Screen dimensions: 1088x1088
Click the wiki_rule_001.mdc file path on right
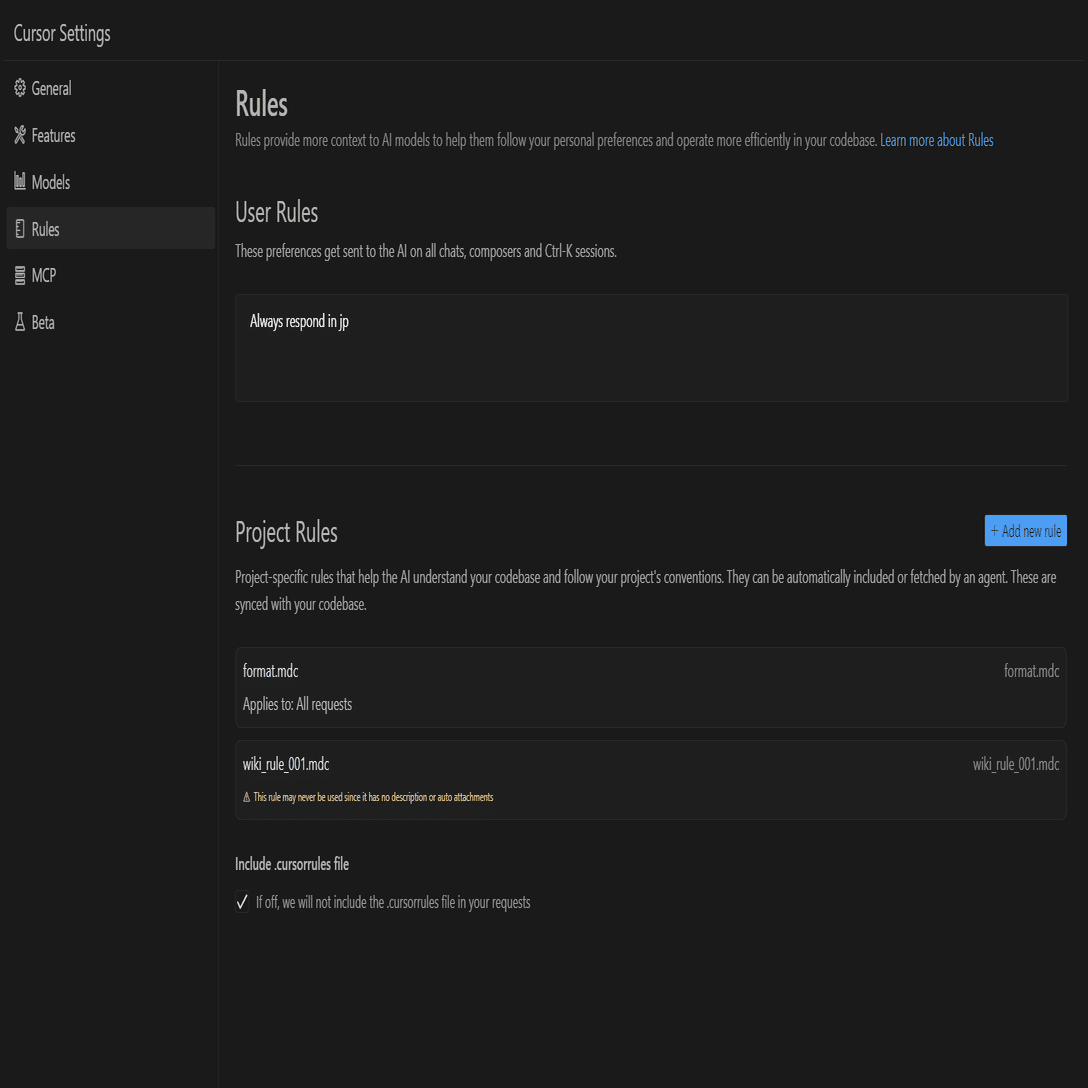(x=1015, y=765)
